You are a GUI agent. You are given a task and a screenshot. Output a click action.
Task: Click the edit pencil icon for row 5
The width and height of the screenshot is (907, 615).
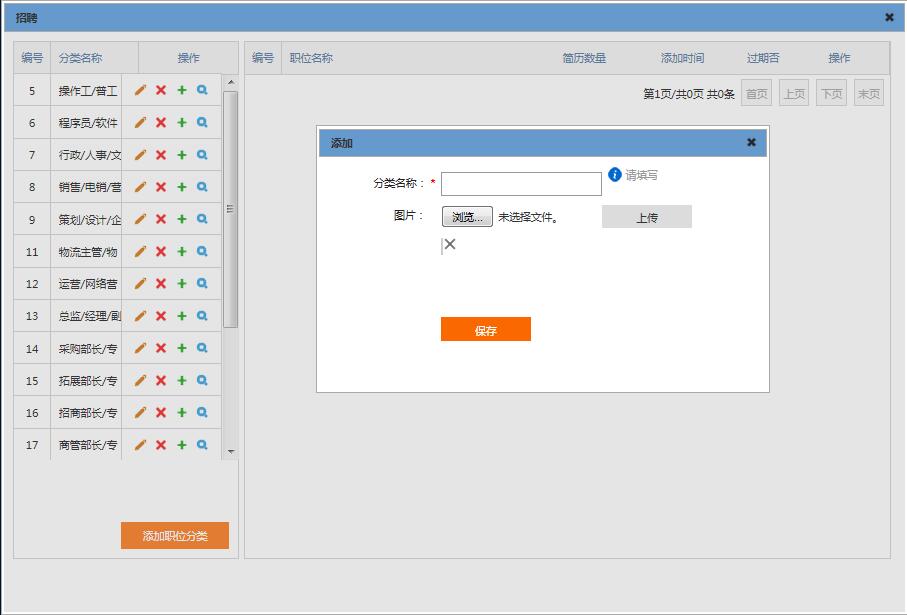(140, 90)
